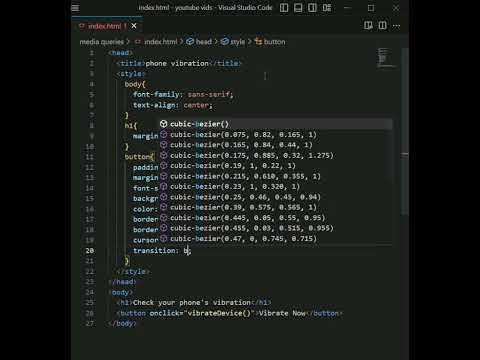
Task: Choose cubic-bezier(0.39, 0.575, 0.565, 1) suggestion
Action: point(275,207)
